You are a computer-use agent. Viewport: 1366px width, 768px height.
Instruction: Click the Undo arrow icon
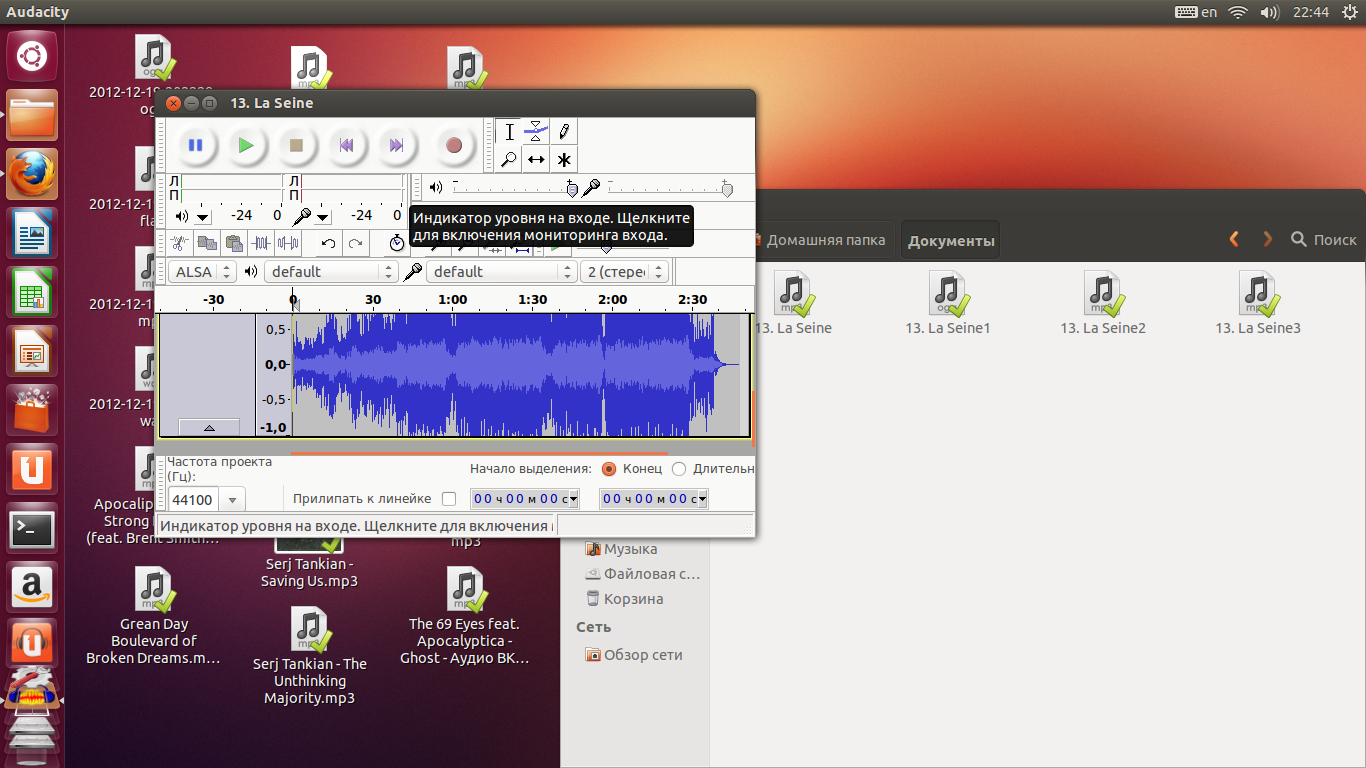point(328,243)
